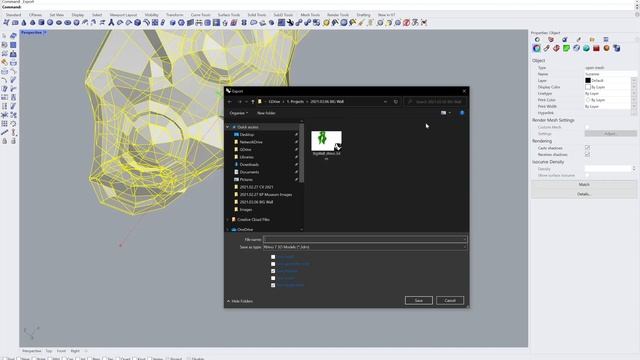Switch to the Curve Tools toolbar tab
The width and height of the screenshot is (640, 360).
200,15
